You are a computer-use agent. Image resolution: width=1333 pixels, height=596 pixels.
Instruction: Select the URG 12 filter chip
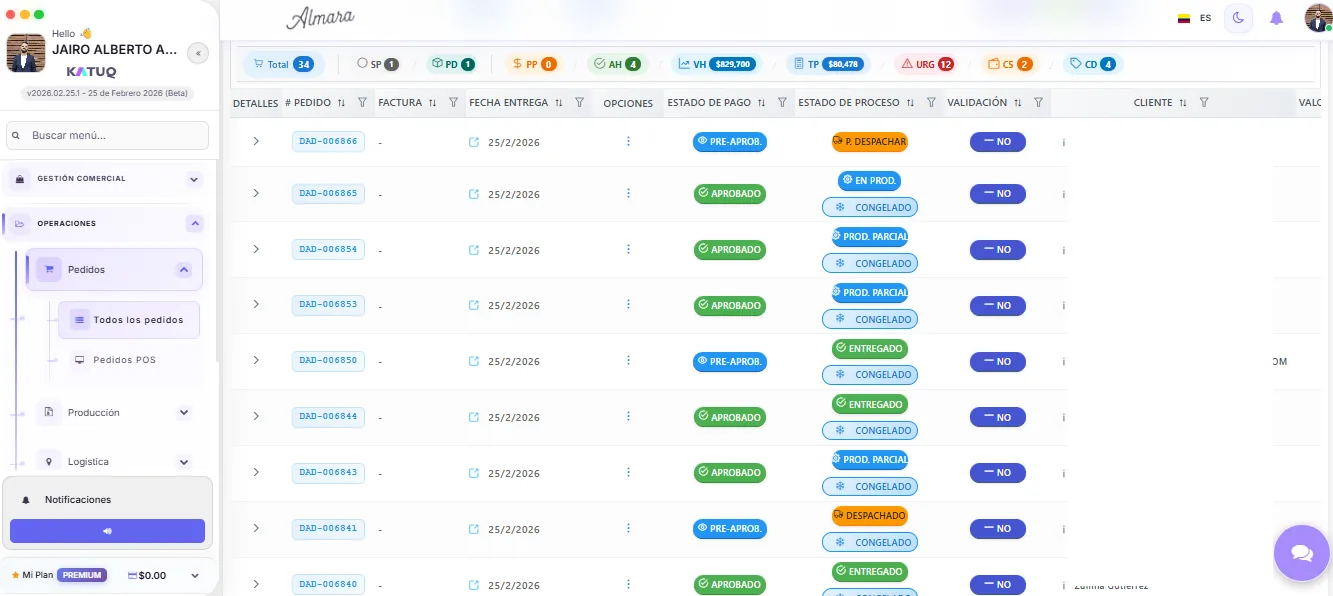(x=927, y=64)
